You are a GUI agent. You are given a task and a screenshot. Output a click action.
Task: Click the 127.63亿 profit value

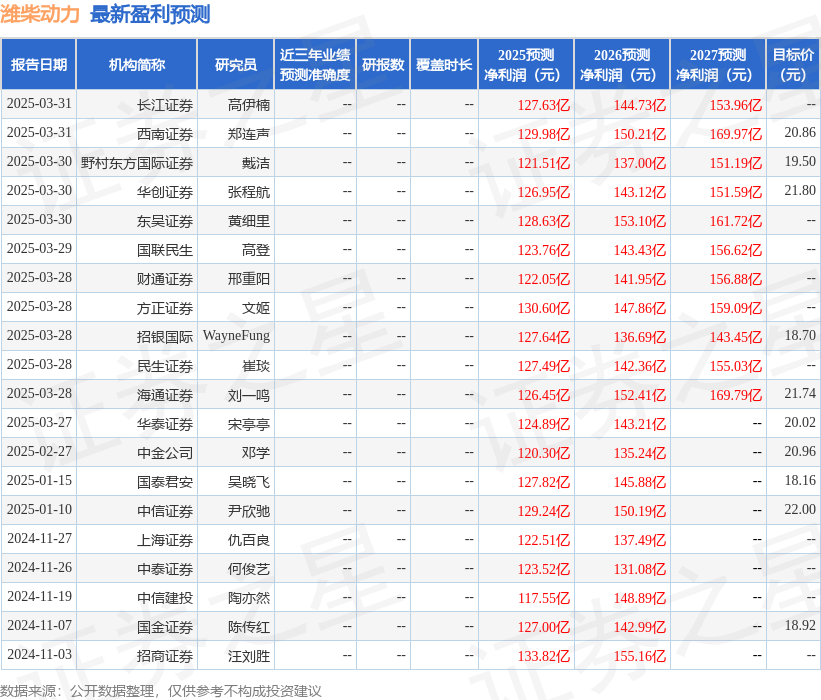(x=543, y=105)
